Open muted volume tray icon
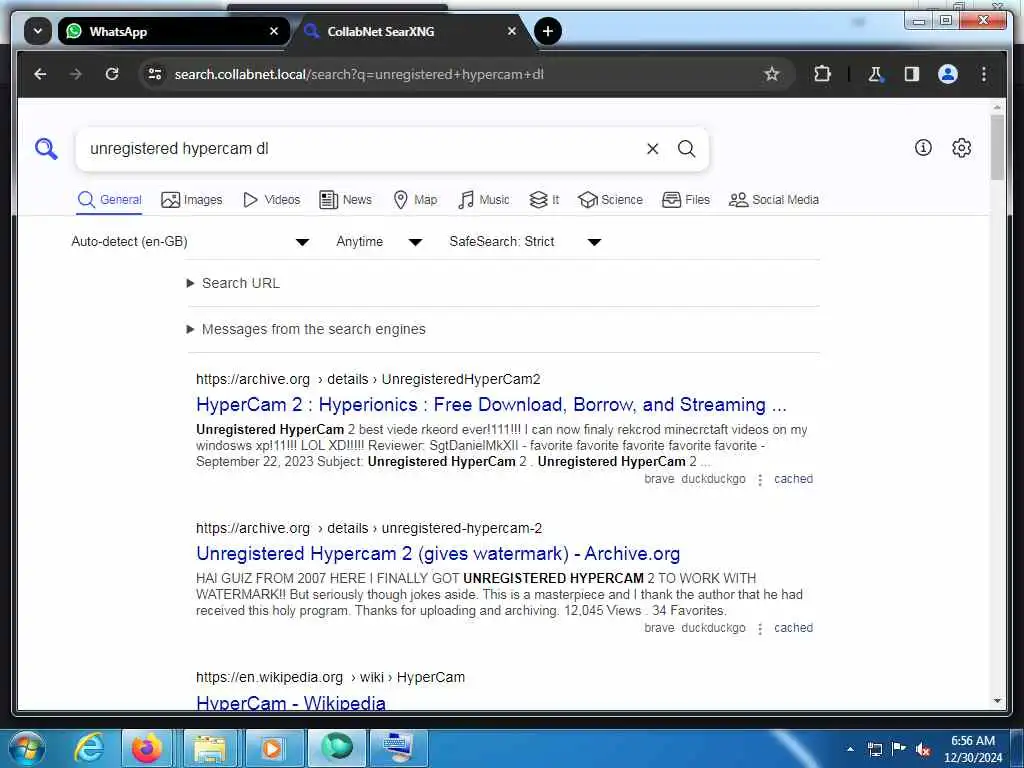Viewport: 1024px width, 768px height. (x=922, y=749)
